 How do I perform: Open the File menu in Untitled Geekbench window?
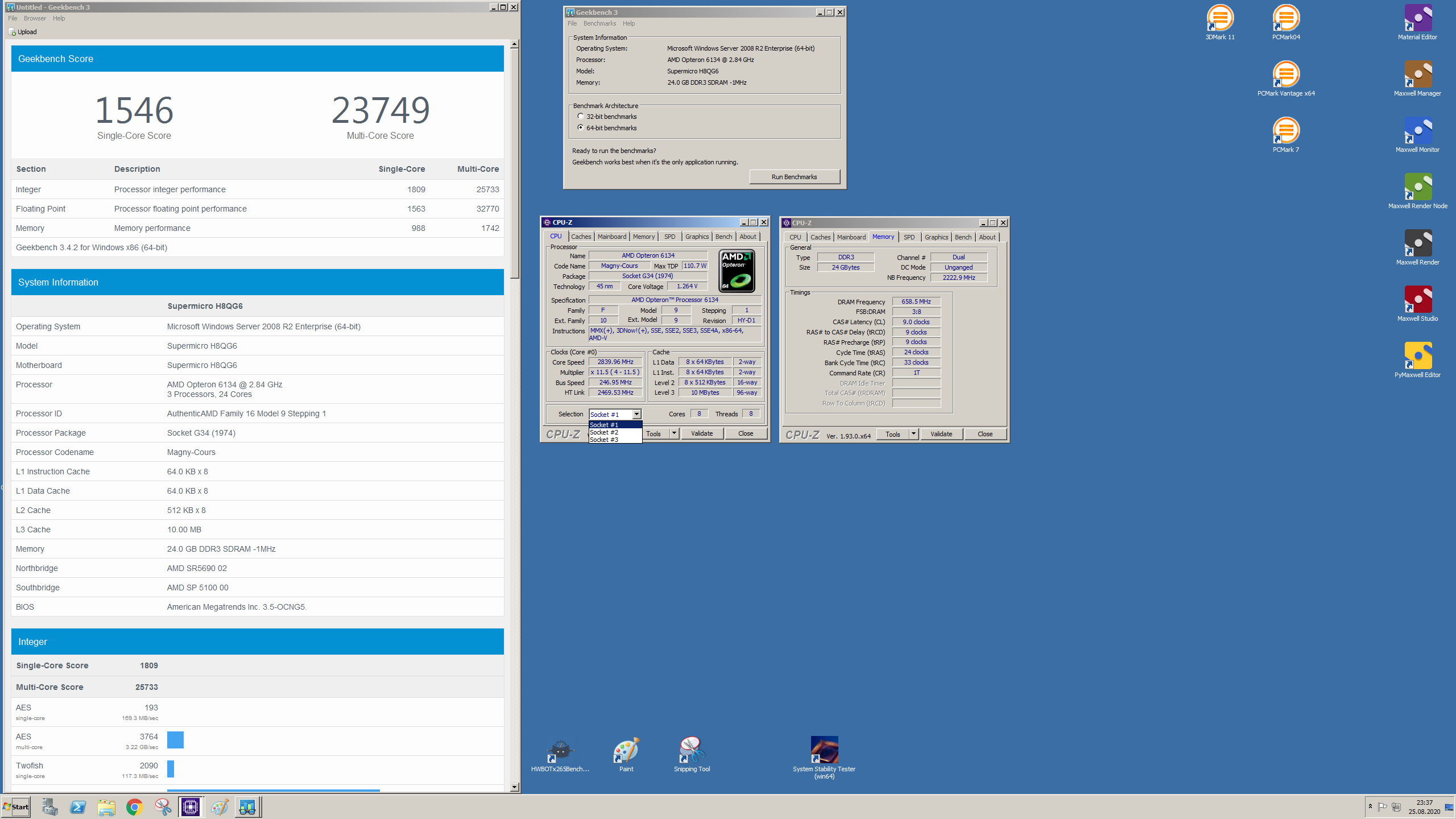pos(13,18)
